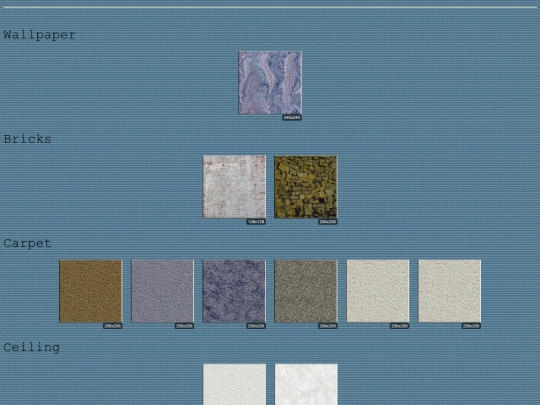
Task: Select the plain lavender-gray carpet texture
Action: click(x=163, y=291)
